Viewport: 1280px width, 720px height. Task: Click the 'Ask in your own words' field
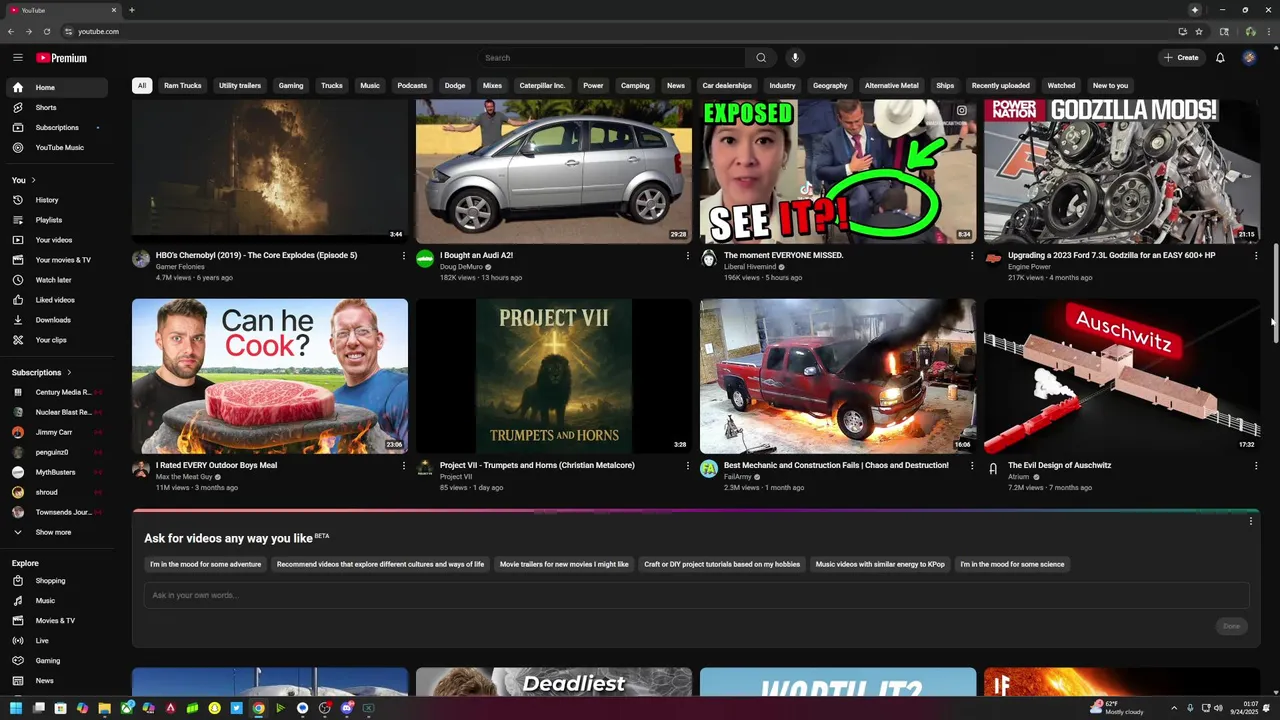coord(696,596)
